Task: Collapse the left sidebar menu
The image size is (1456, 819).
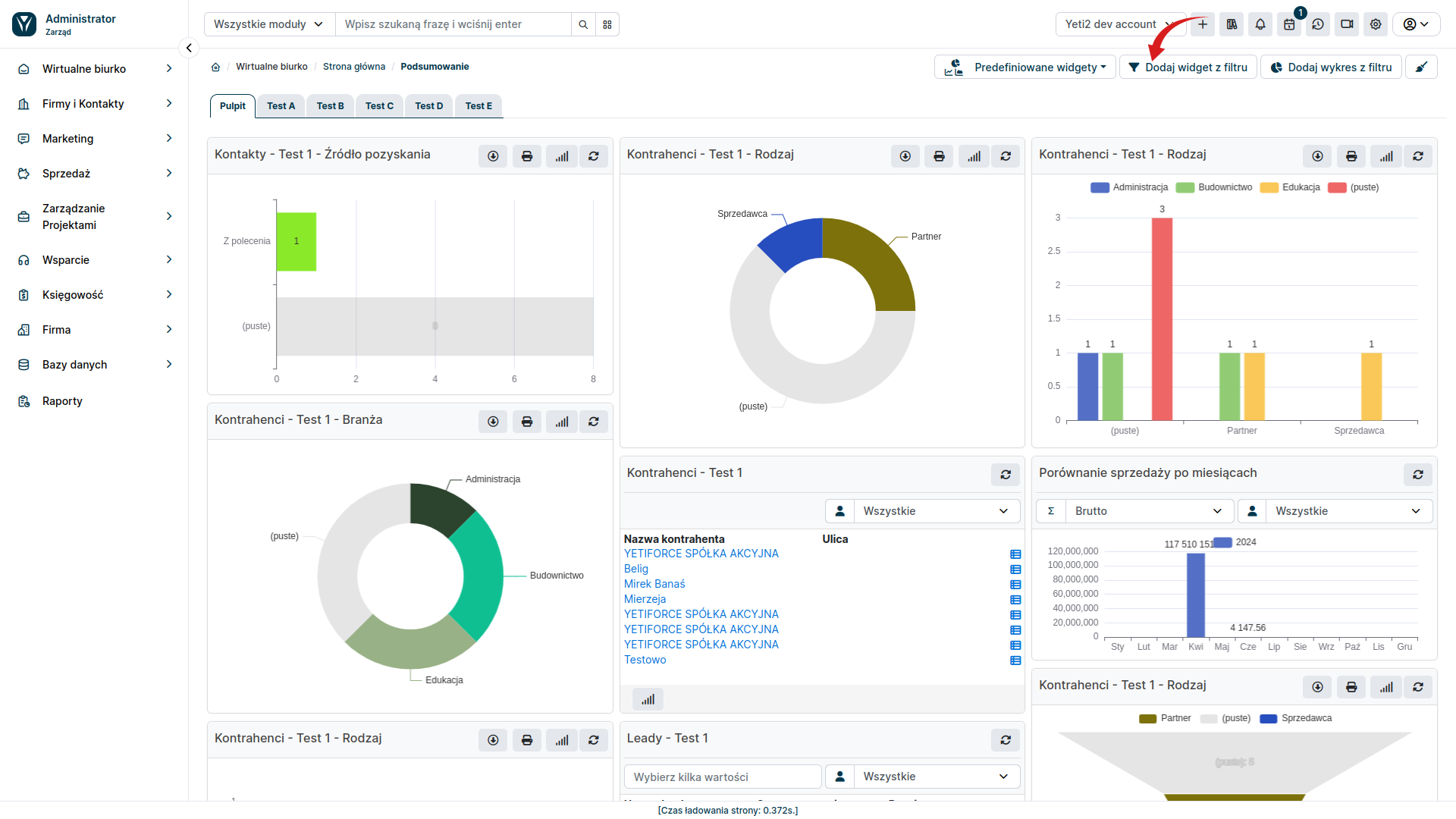Action: (189, 48)
